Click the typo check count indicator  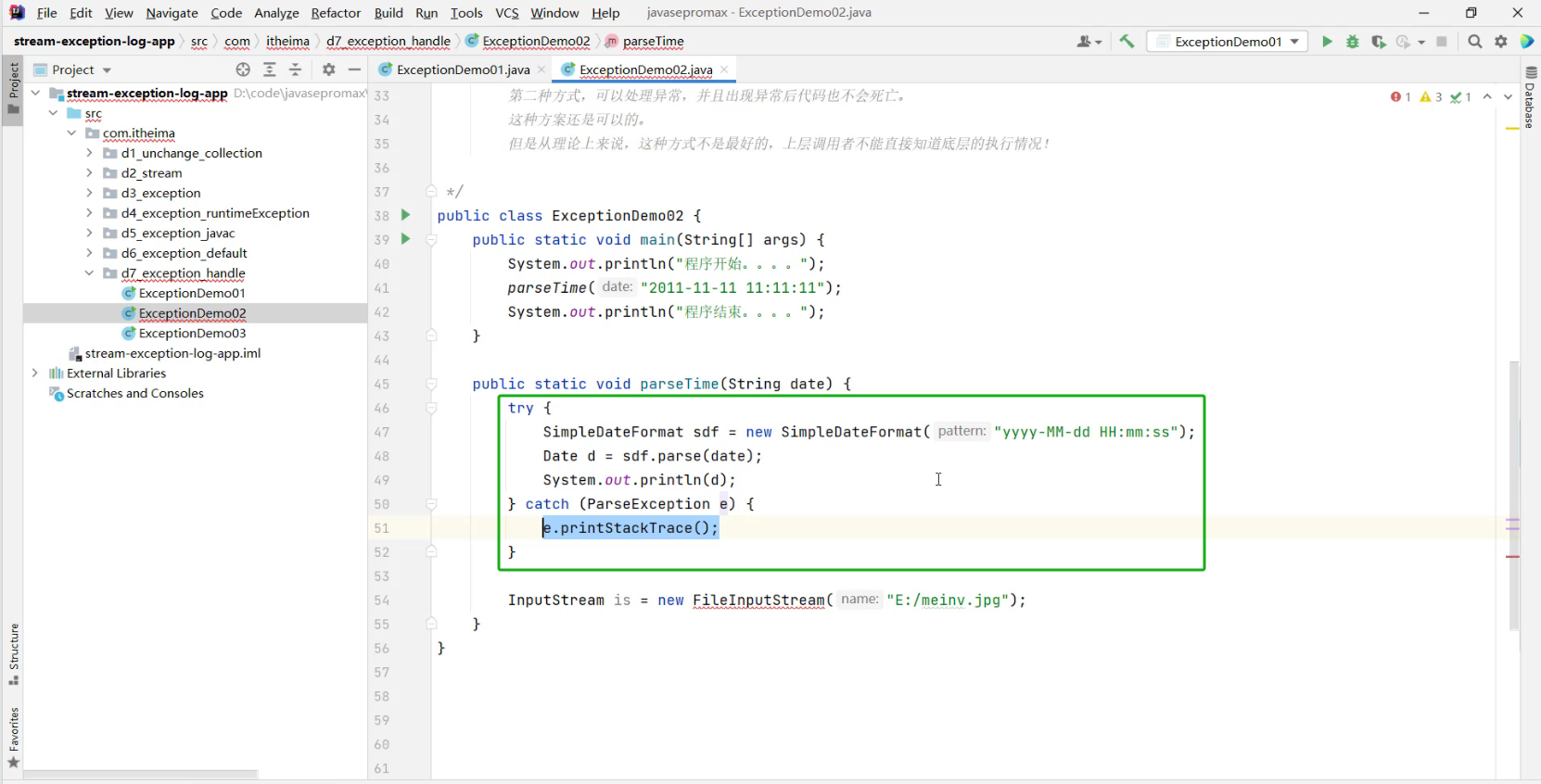[x=1460, y=97]
